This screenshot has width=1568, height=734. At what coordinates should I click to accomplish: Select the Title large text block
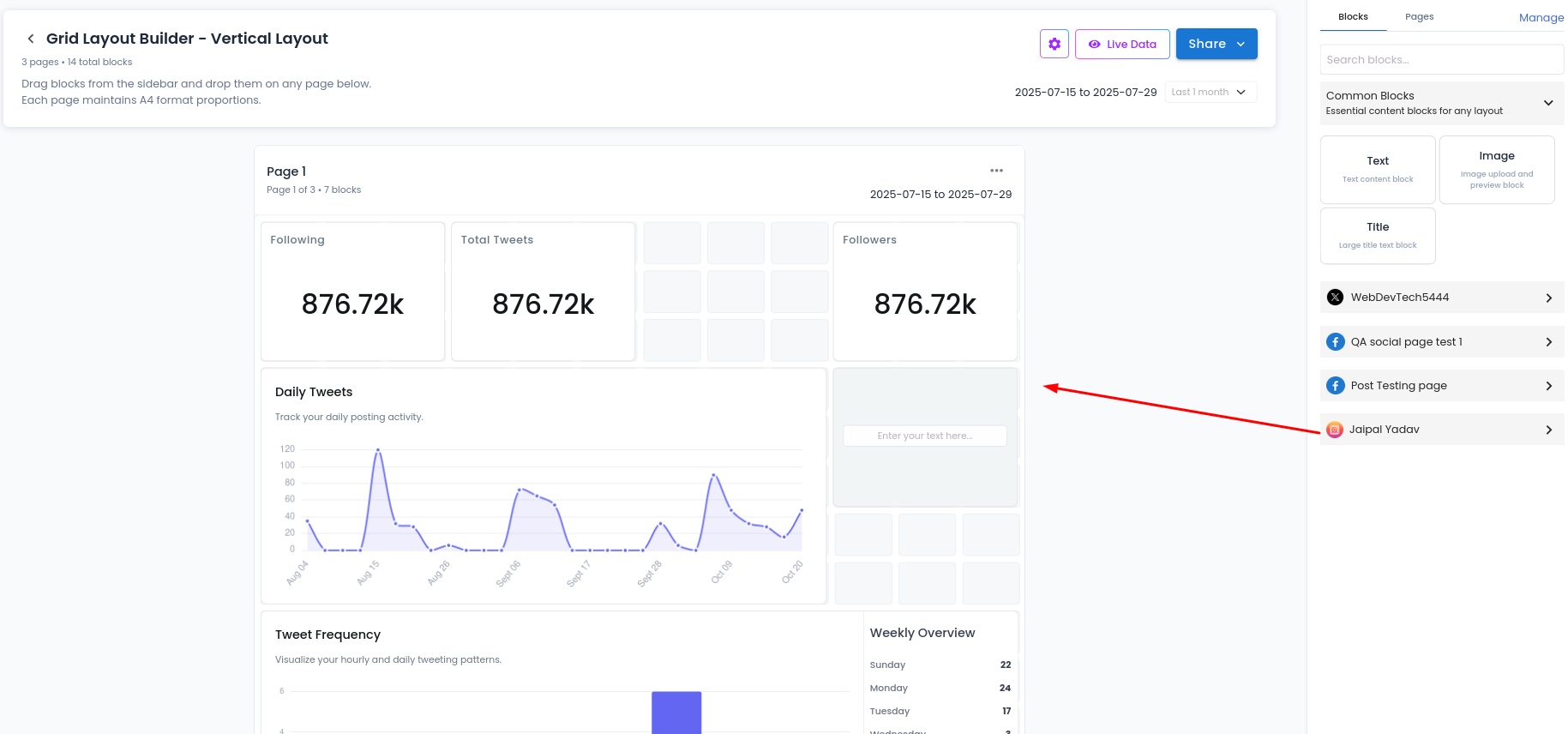coord(1378,236)
